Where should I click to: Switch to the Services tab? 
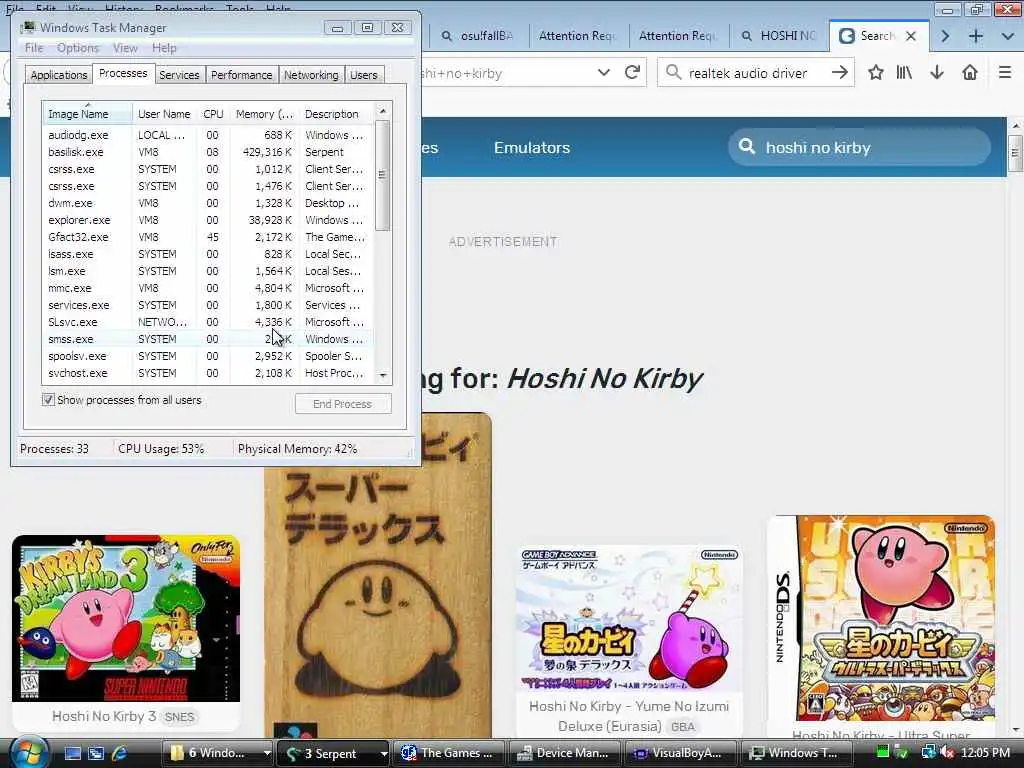[179, 74]
